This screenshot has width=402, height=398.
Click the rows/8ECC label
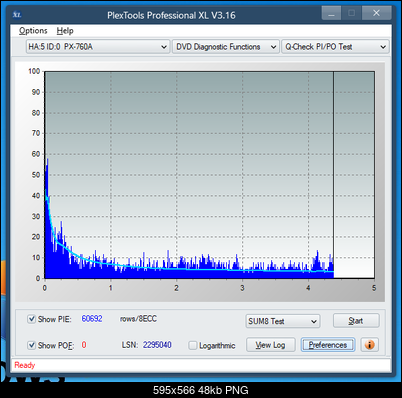(x=138, y=319)
